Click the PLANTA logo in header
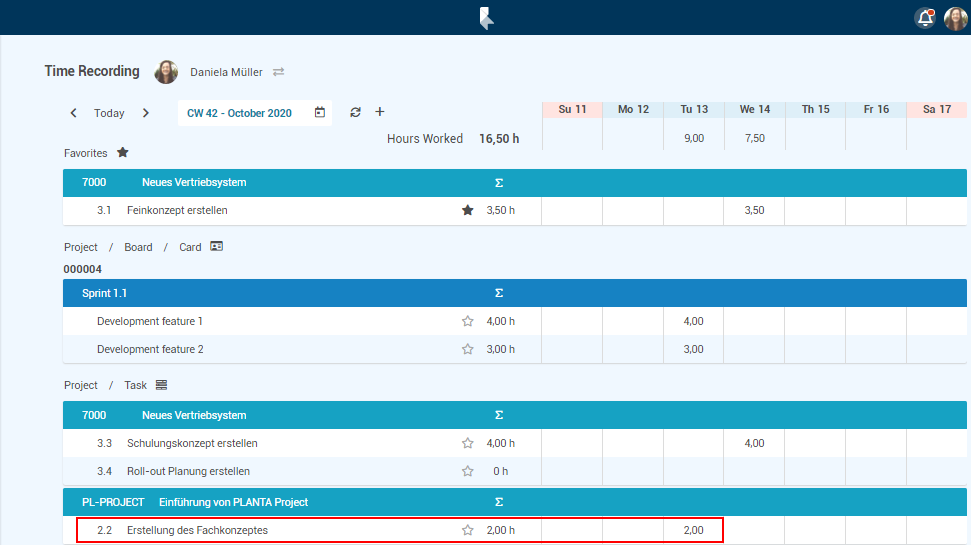This screenshot has height=545, width=971. pos(486,18)
